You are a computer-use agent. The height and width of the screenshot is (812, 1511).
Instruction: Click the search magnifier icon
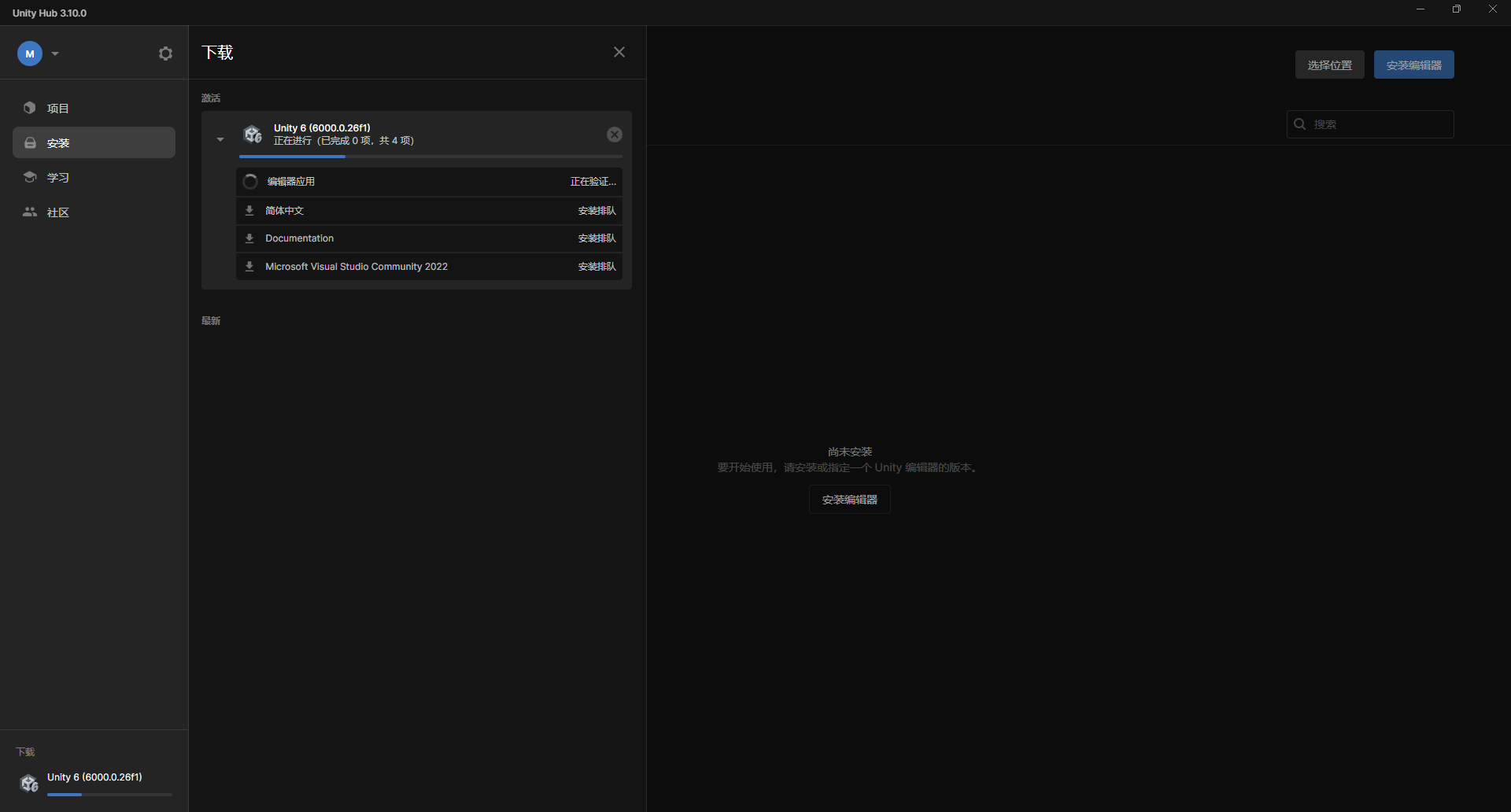point(1300,124)
